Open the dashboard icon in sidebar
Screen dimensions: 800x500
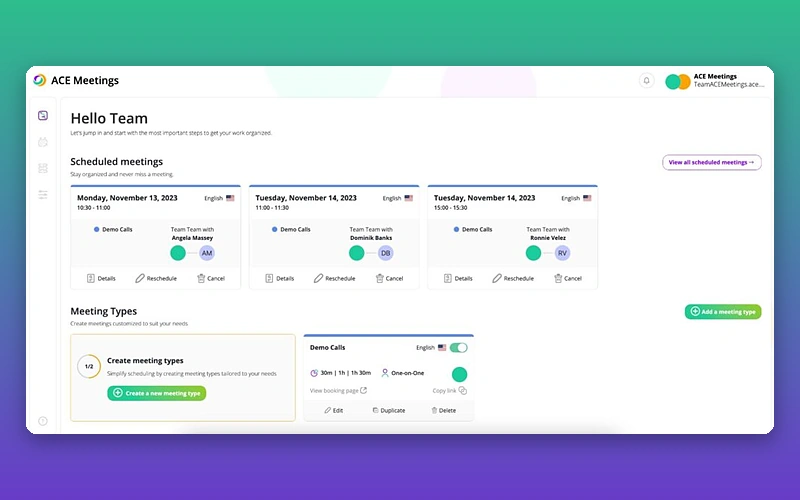coord(43,116)
